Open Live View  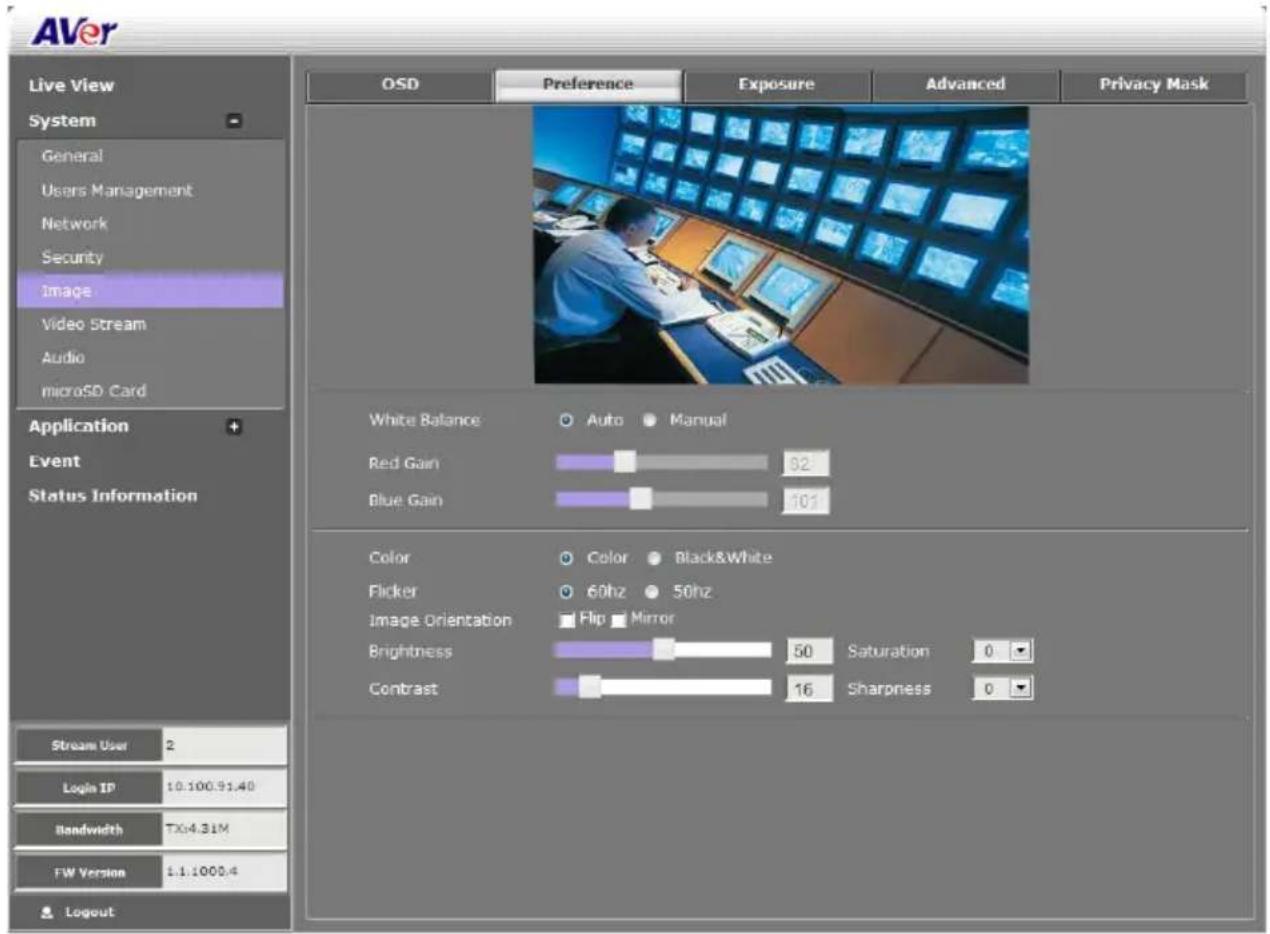(72, 86)
